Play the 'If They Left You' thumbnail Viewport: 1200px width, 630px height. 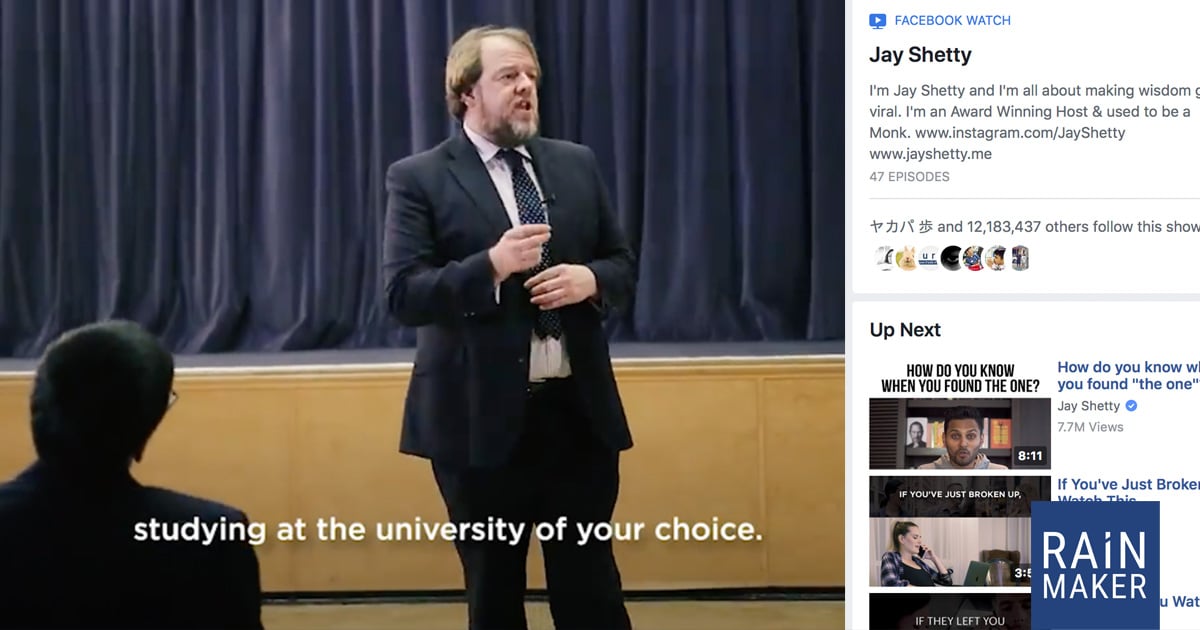click(x=950, y=612)
